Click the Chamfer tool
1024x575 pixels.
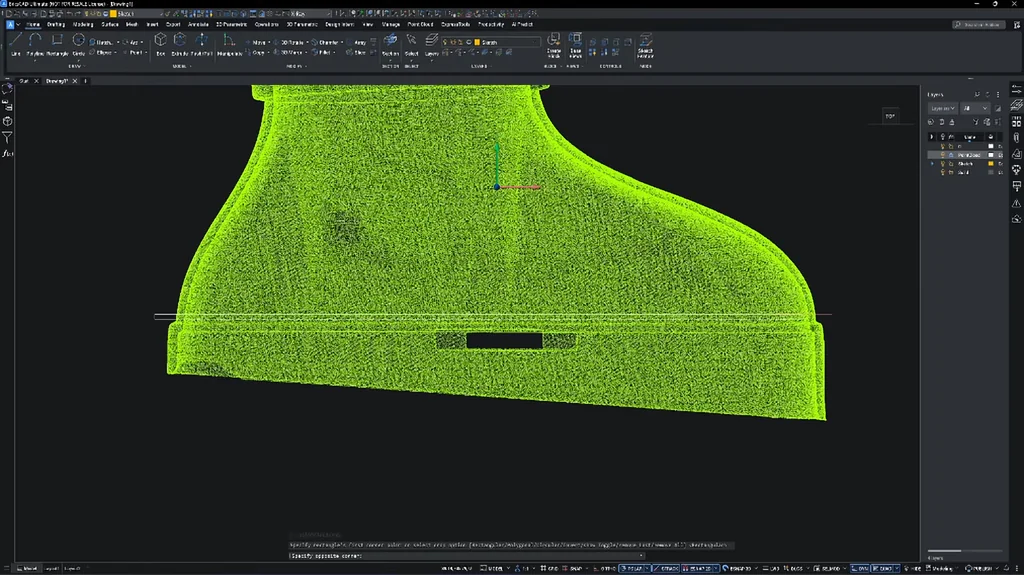[327, 42]
